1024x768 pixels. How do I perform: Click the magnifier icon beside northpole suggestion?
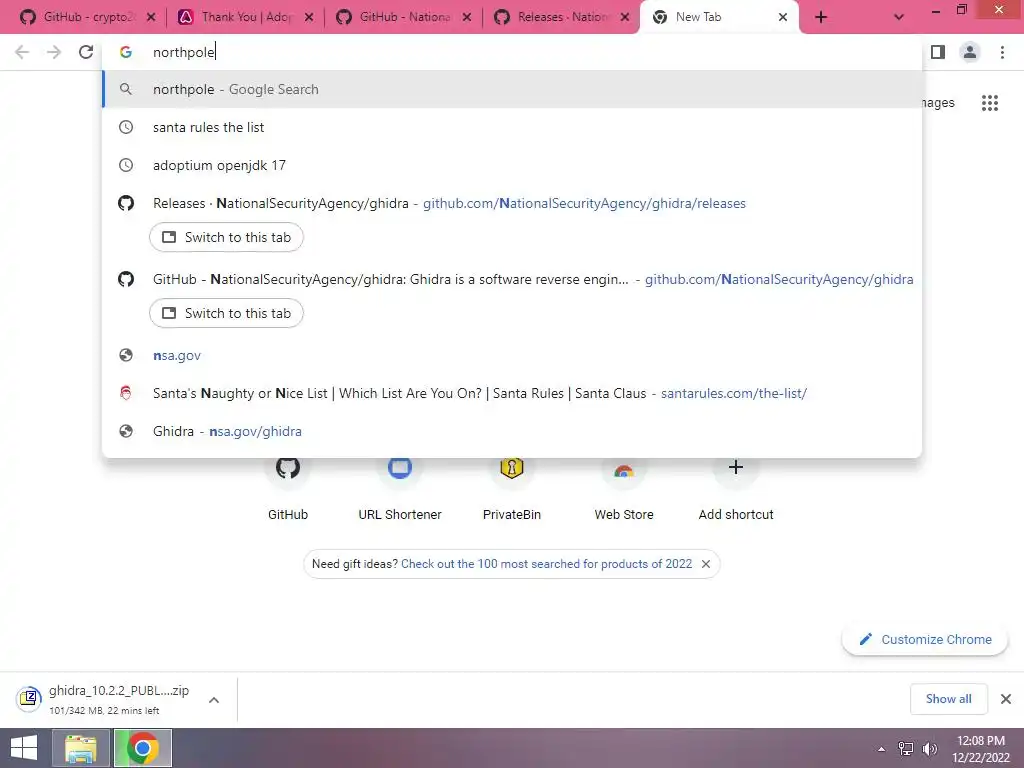point(126,89)
